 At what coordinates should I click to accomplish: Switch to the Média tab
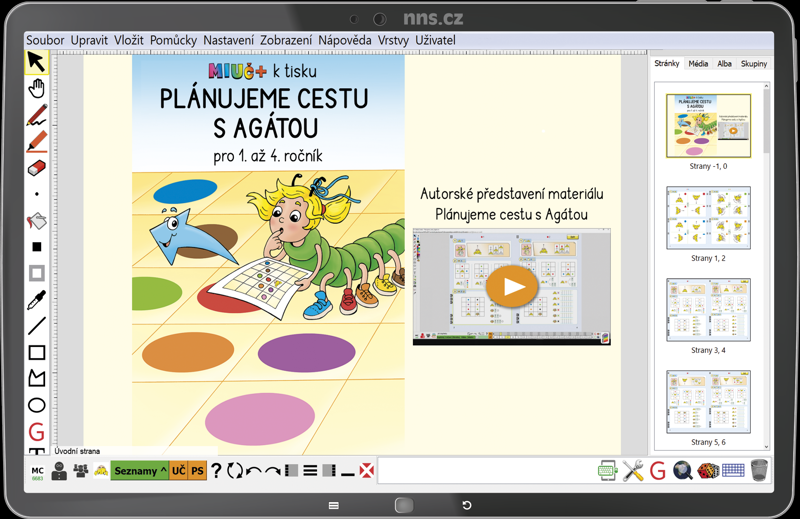(698, 64)
